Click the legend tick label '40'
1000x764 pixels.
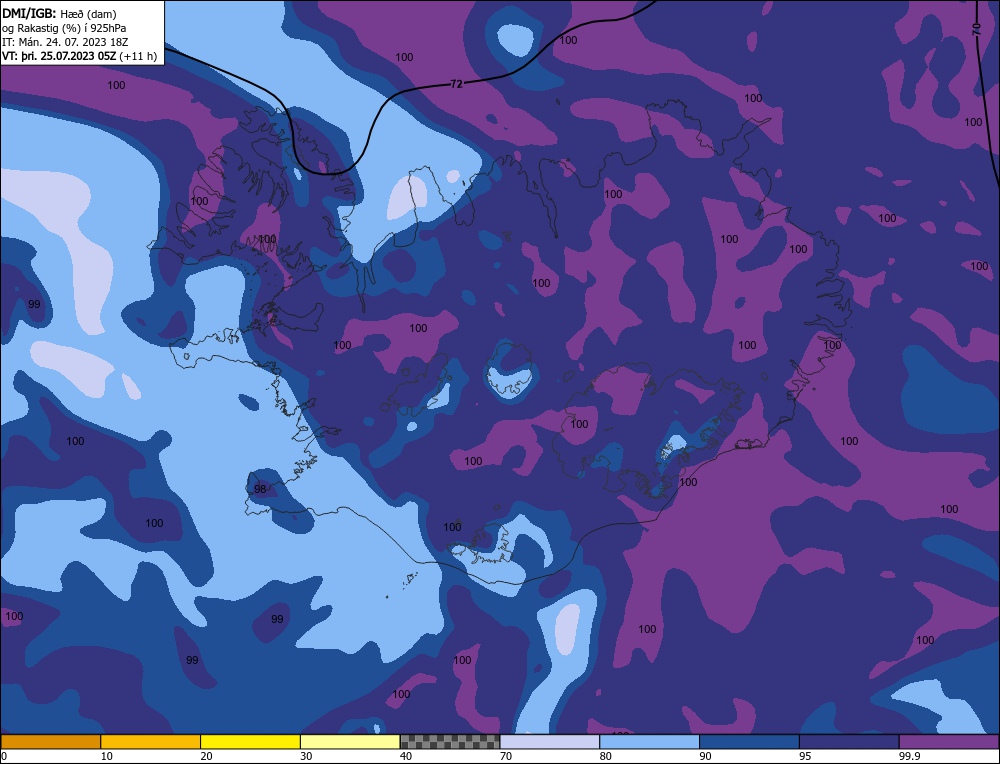tap(406, 756)
